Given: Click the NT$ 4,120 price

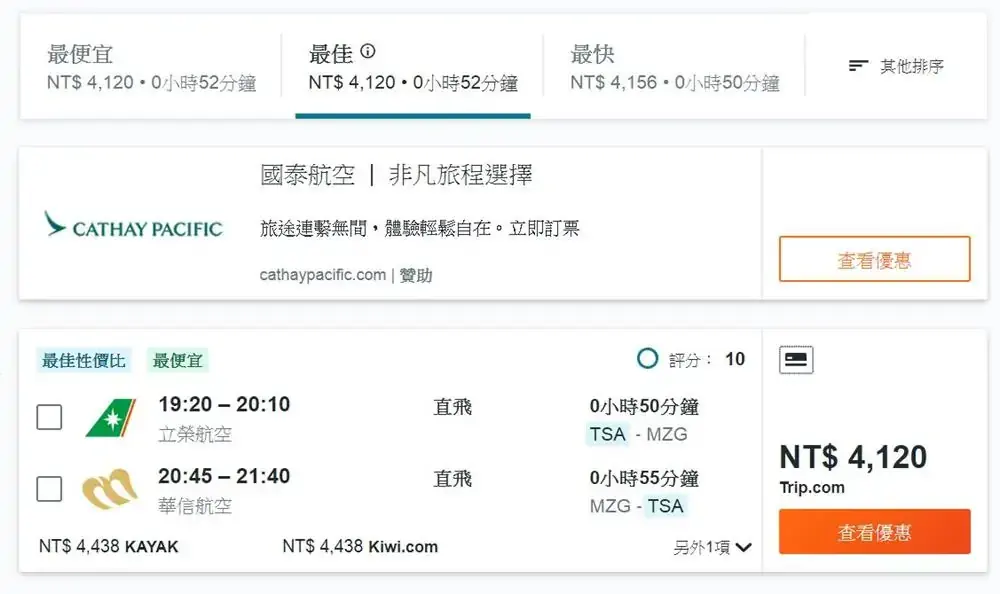Looking at the screenshot, I should pyautogui.click(x=853, y=457).
